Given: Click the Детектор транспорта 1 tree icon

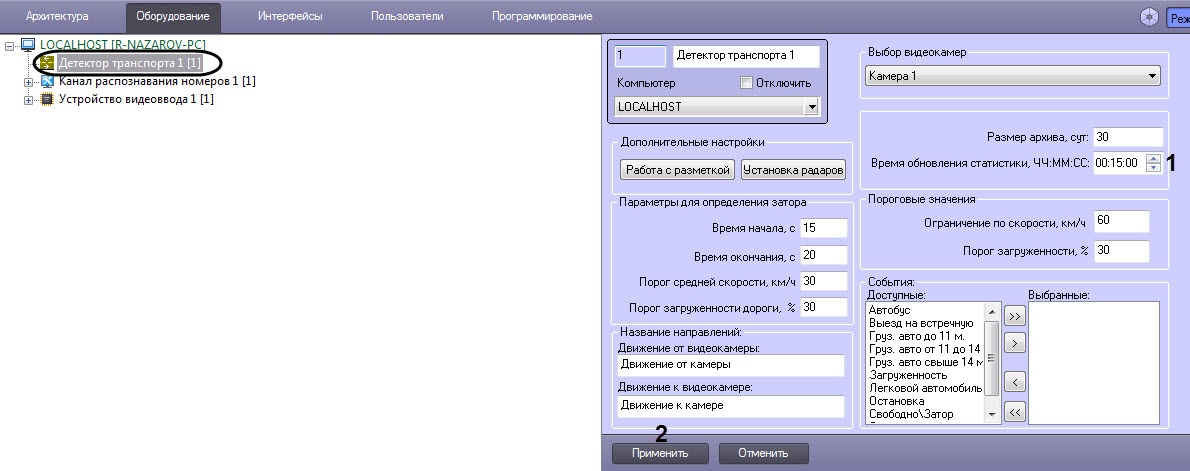Looking at the screenshot, I should 47,63.
